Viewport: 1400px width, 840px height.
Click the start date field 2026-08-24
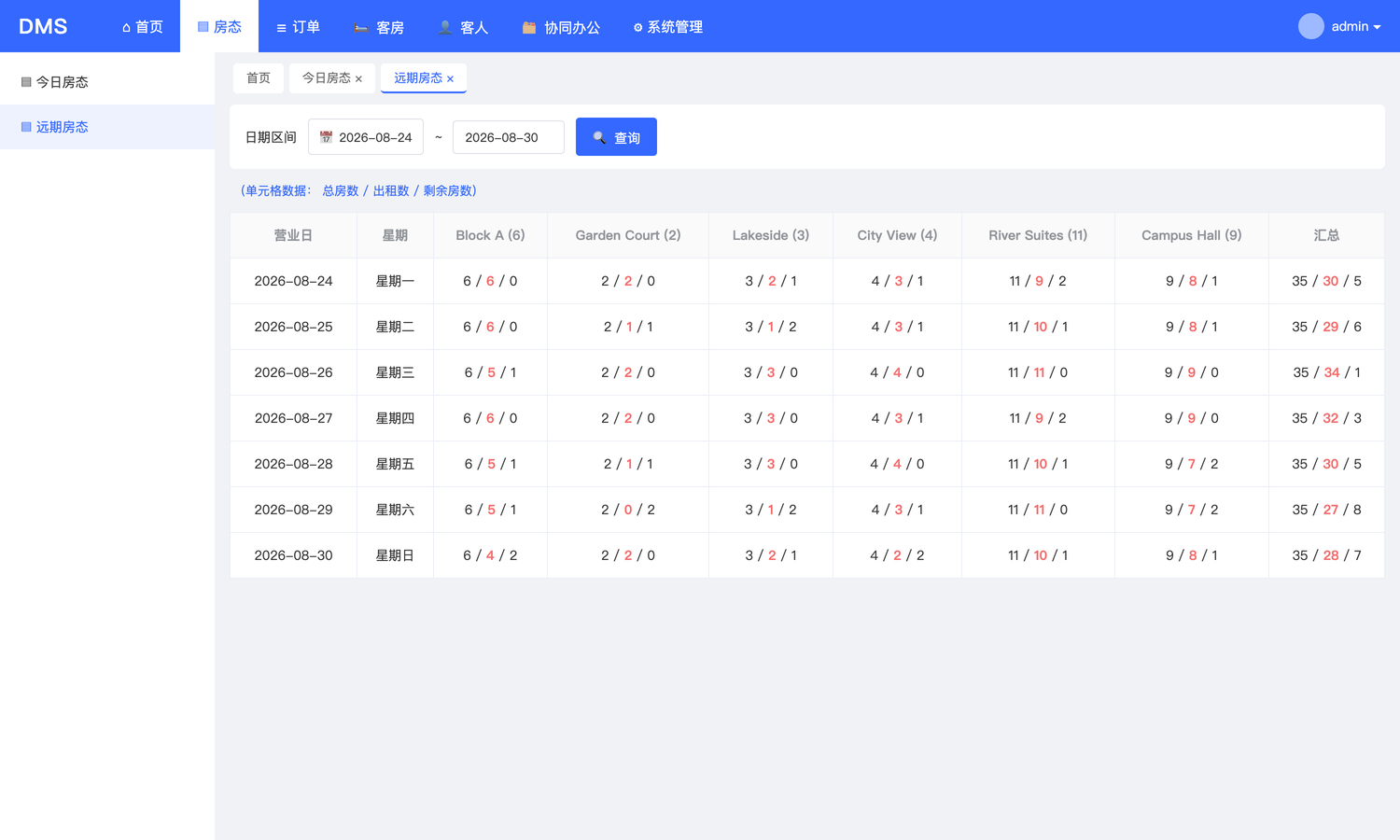366,137
